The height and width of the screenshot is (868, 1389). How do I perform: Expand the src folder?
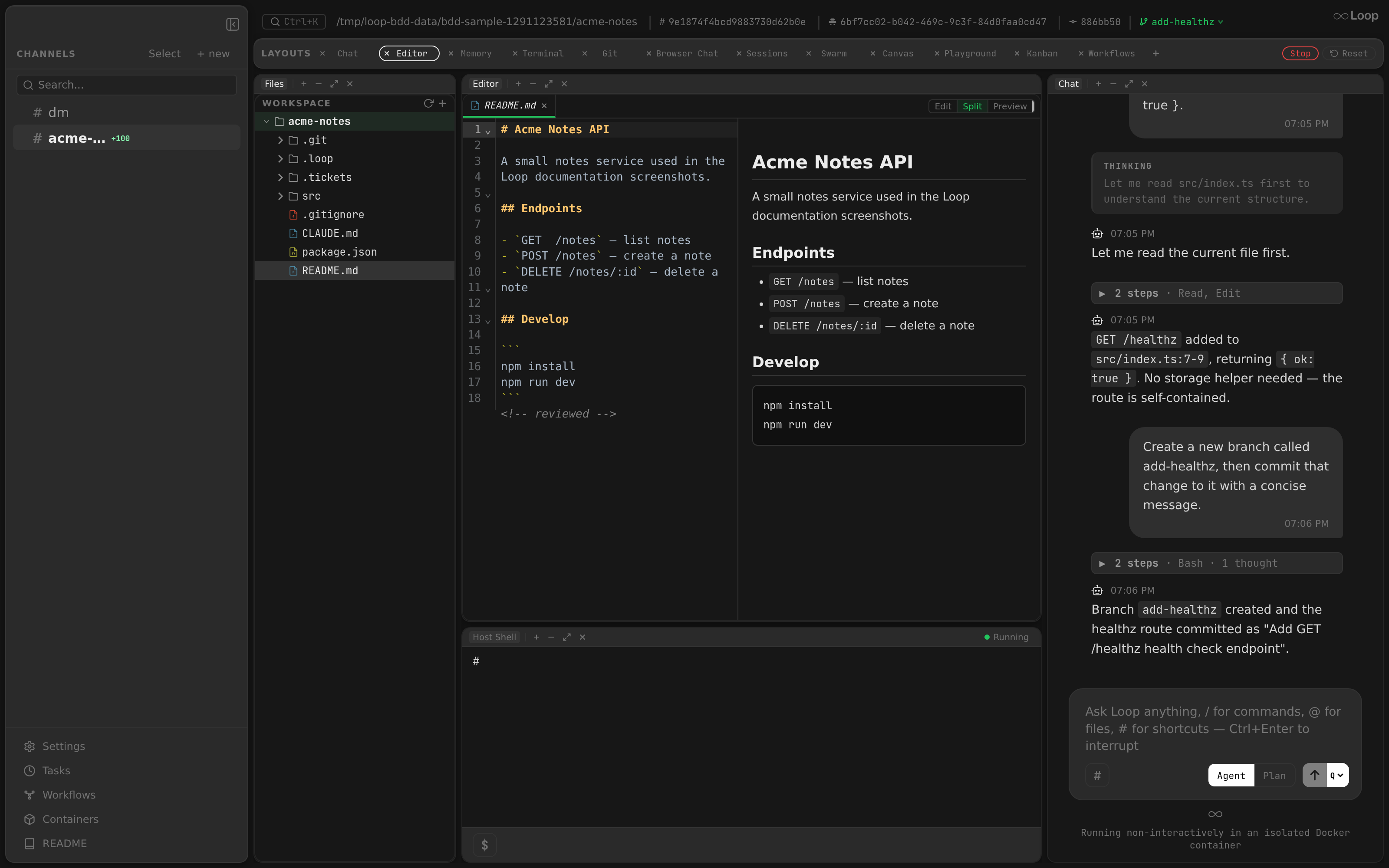tap(280, 196)
